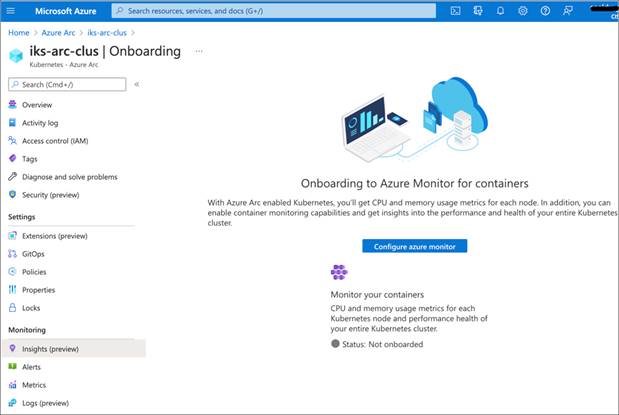Click the Access control (IAM) icon
619x415 pixels.
pos(13,141)
